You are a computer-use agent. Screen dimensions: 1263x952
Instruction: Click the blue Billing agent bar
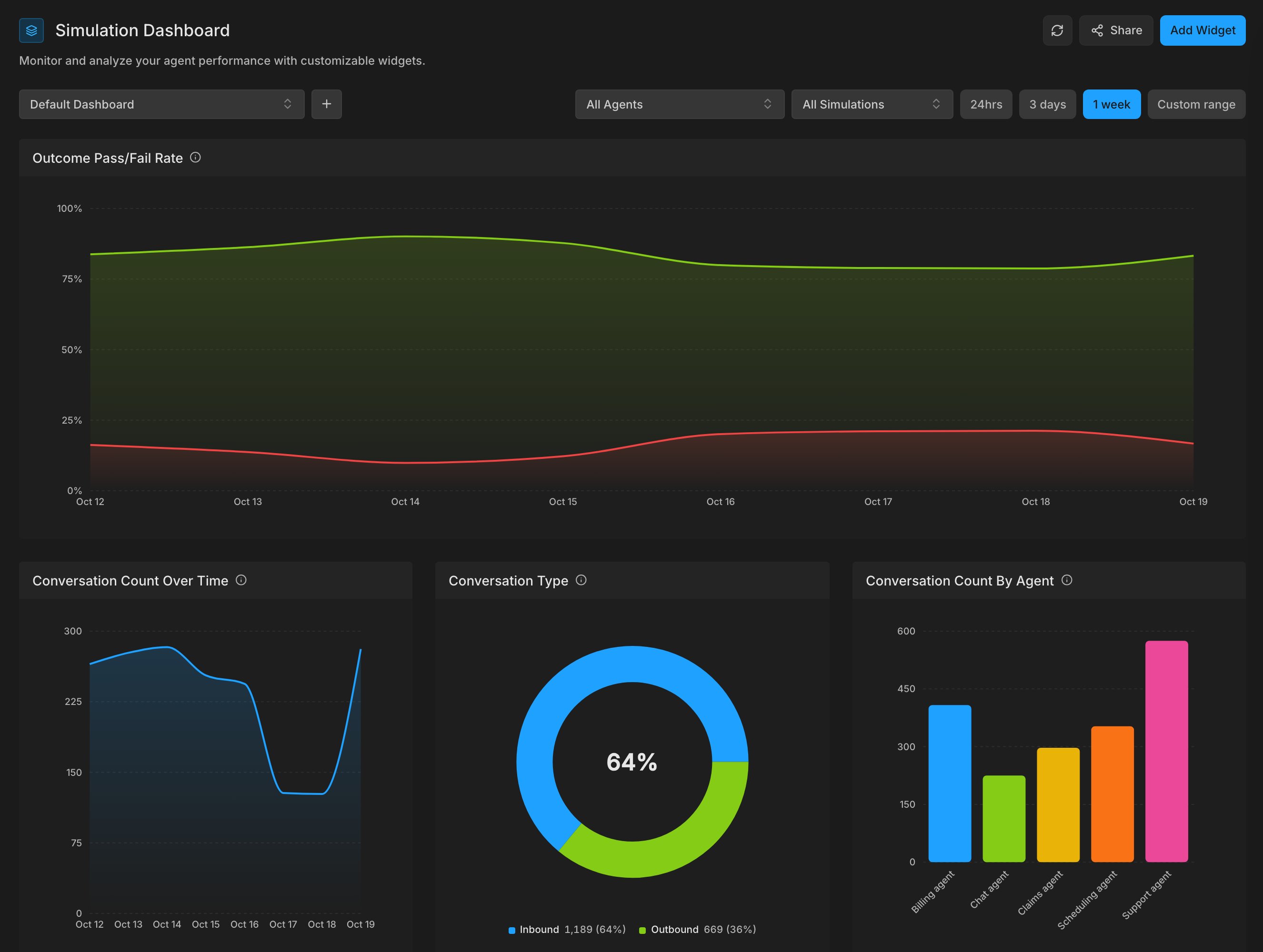(950, 783)
